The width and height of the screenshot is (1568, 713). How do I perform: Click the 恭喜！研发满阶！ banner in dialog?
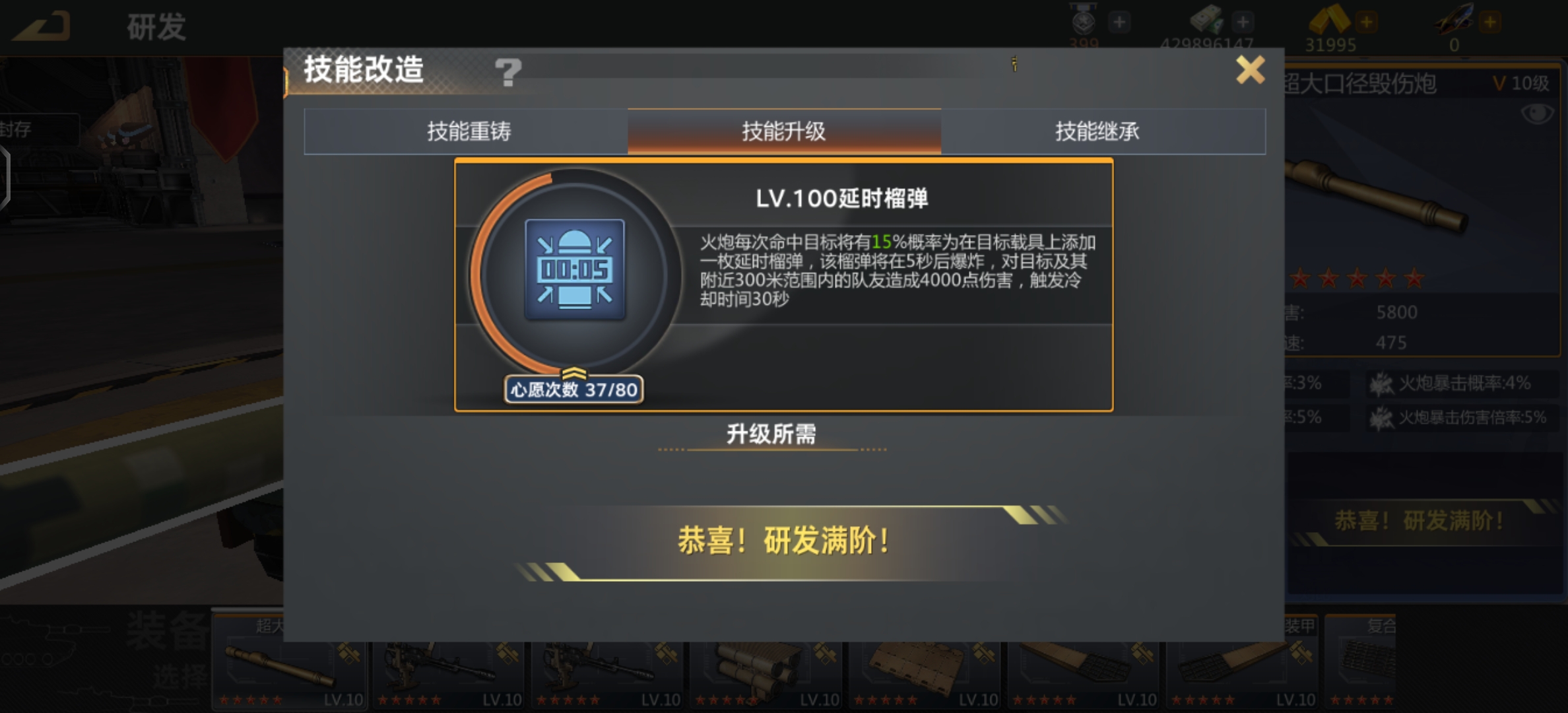(x=784, y=541)
